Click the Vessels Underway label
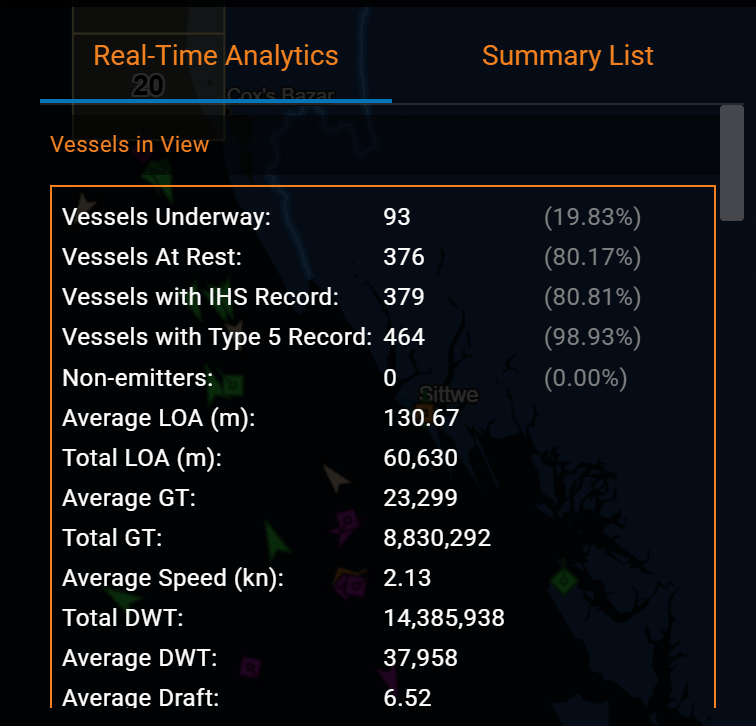 coord(166,217)
